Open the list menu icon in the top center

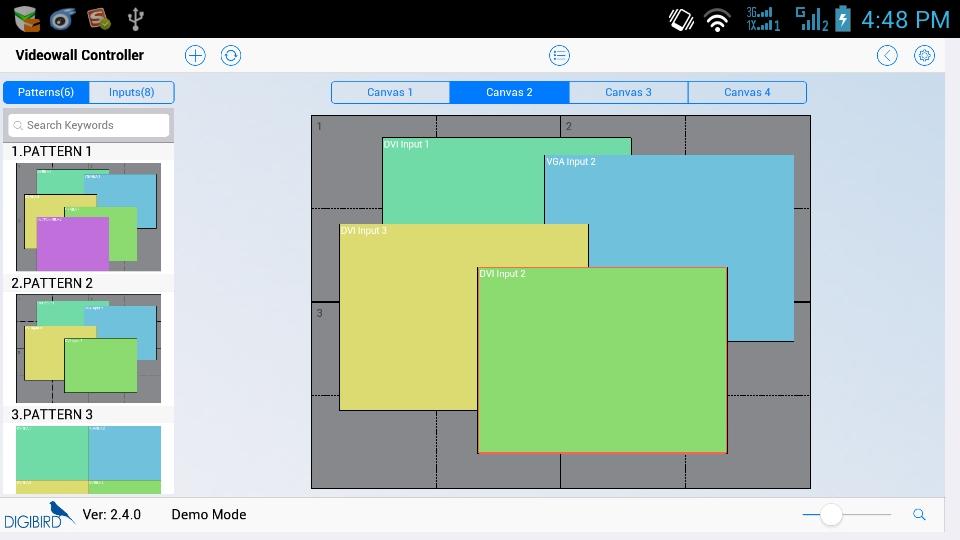[x=559, y=56]
